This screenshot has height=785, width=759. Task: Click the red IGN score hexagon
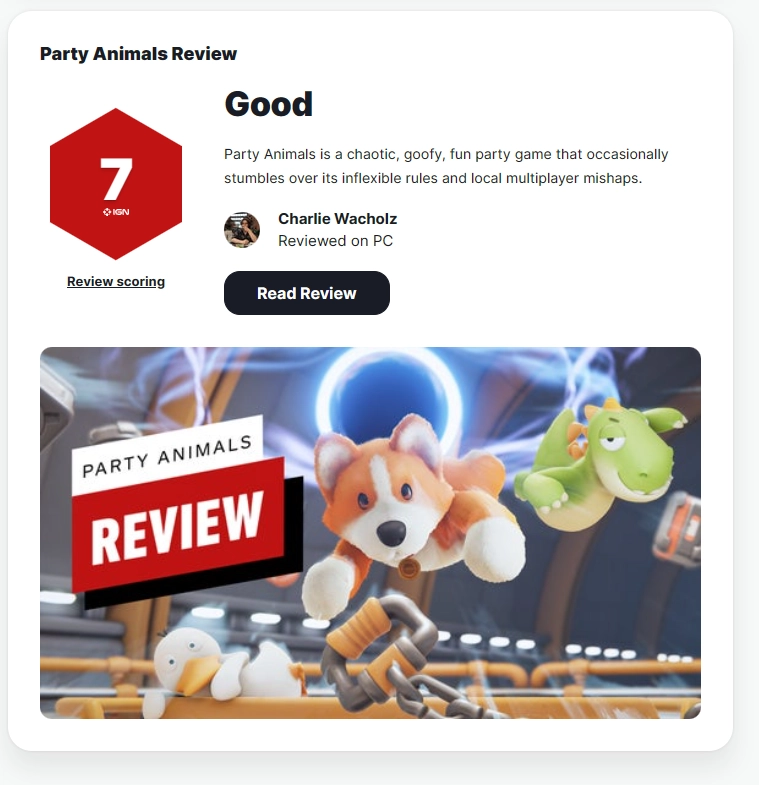tap(116, 184)
